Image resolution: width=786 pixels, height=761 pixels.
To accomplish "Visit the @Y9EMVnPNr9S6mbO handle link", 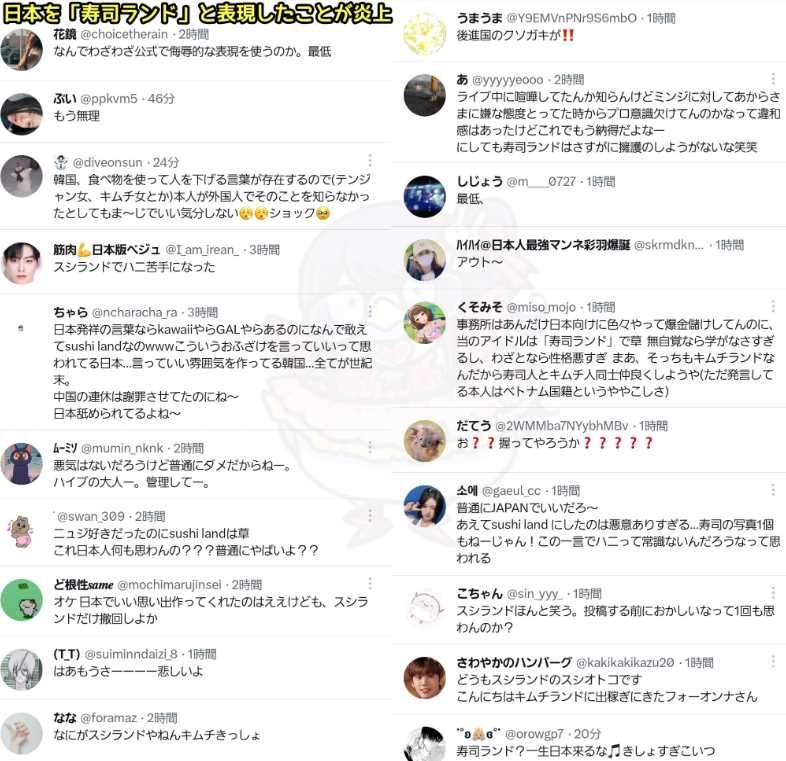I will [571, 18].
